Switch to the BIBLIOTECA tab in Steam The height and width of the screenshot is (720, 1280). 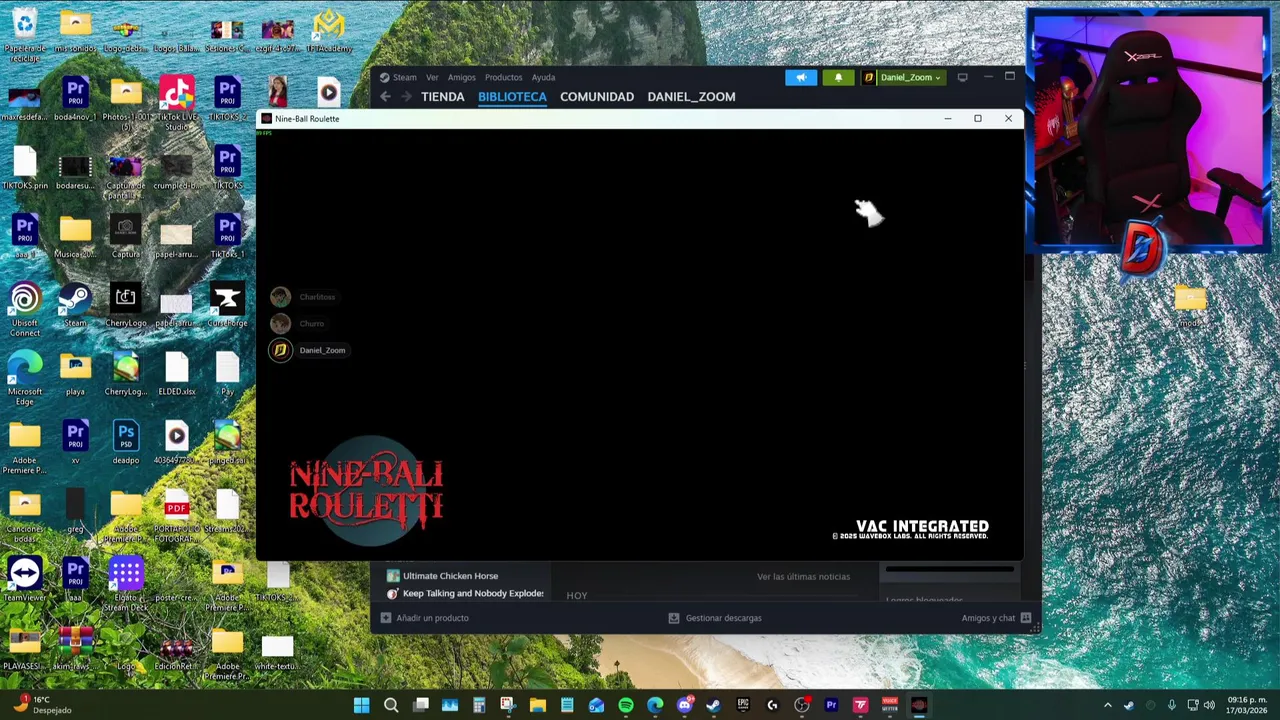pos(512,97)
